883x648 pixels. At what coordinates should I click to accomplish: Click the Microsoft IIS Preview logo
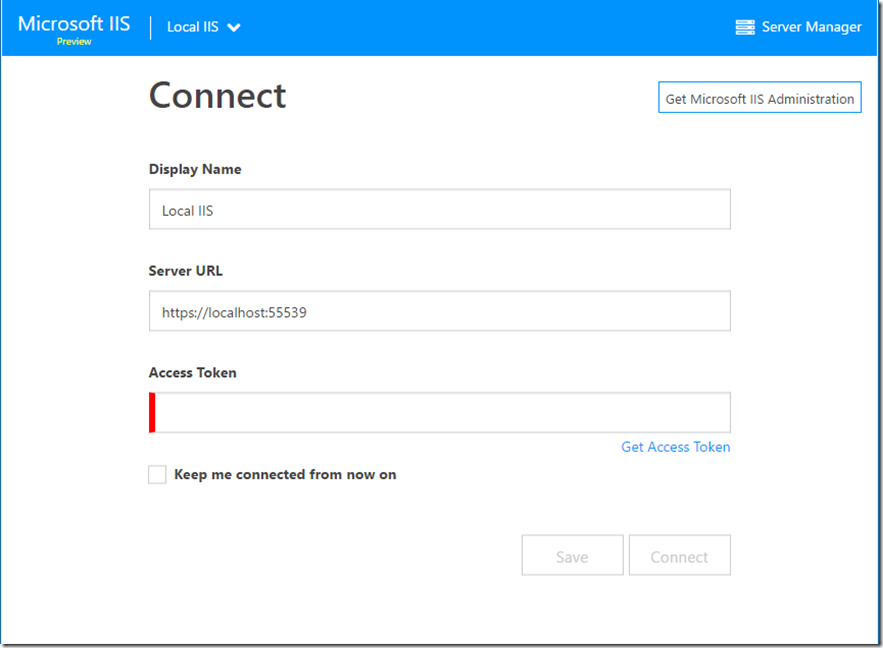click(x=74, y=29)
